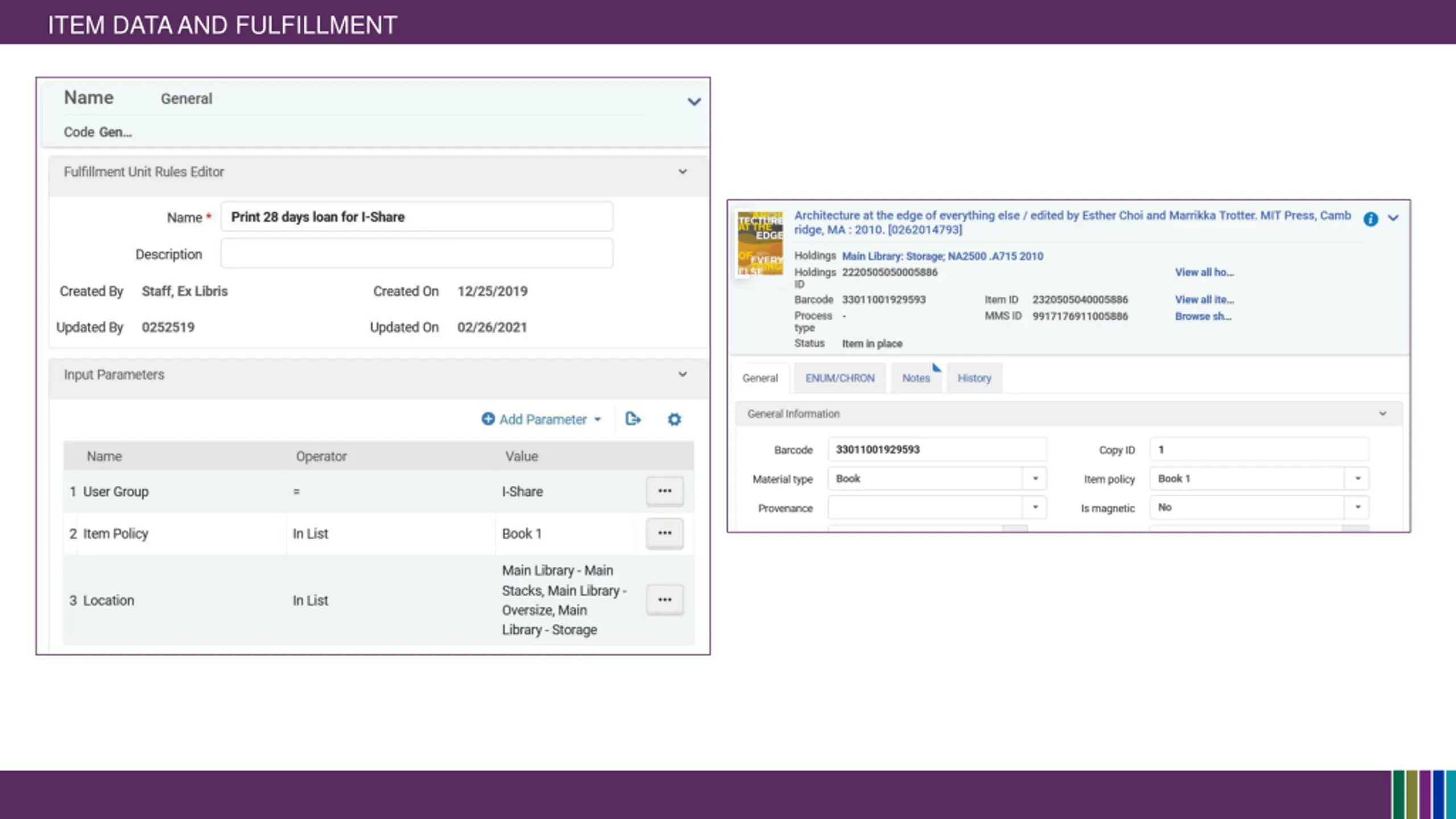1456x819 pixels.
Task: Collapse the Fulfillment Unit Rules Editor section
Action: (682, 172)
